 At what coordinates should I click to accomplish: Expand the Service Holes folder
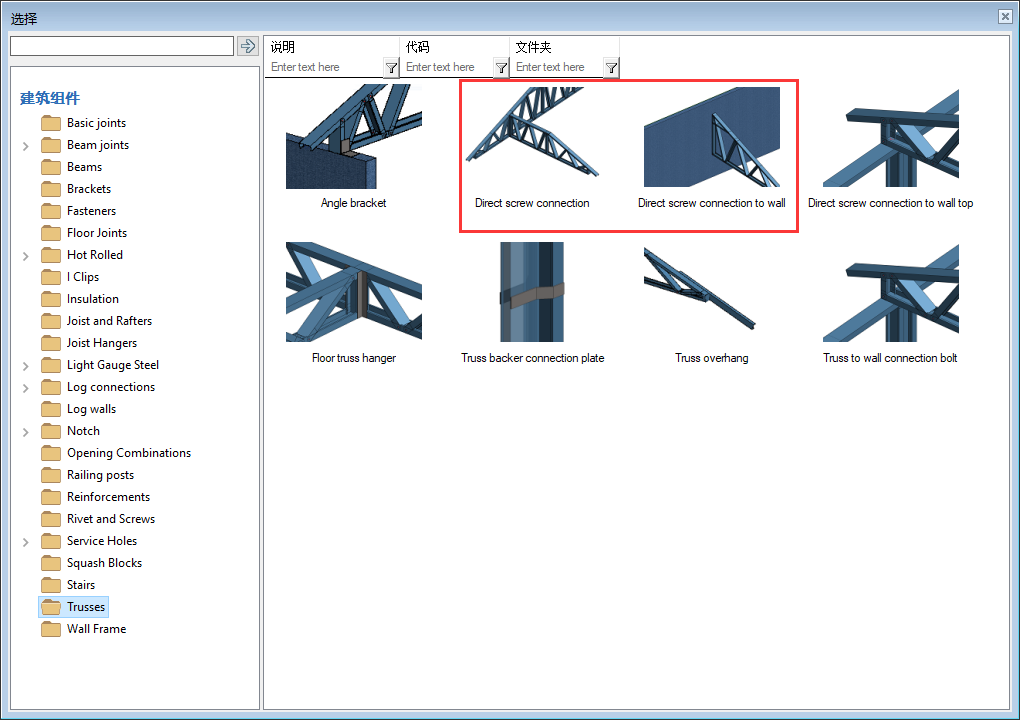pyautogui.click(x=25, y=542)
